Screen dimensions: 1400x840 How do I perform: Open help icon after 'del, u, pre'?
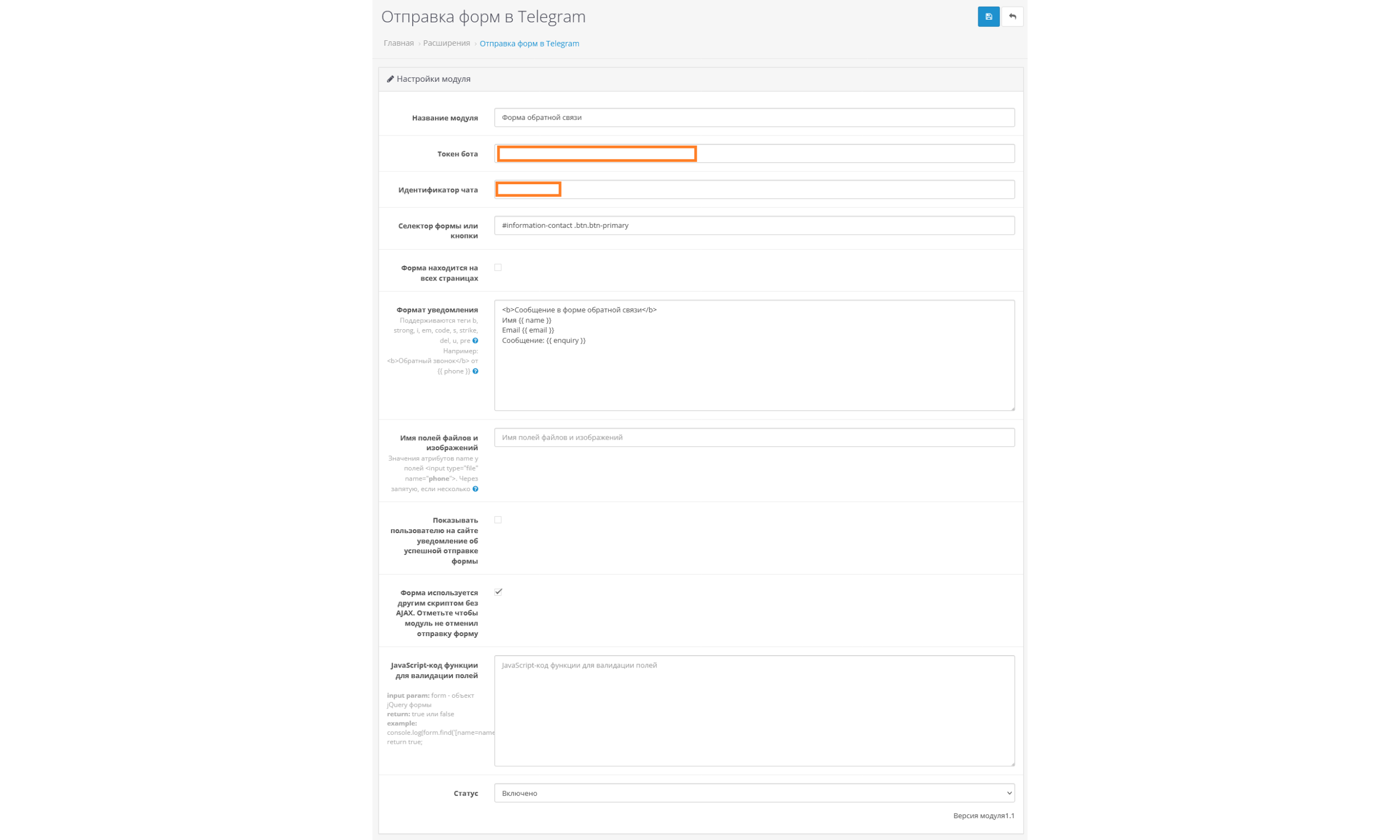pos(475,340)
